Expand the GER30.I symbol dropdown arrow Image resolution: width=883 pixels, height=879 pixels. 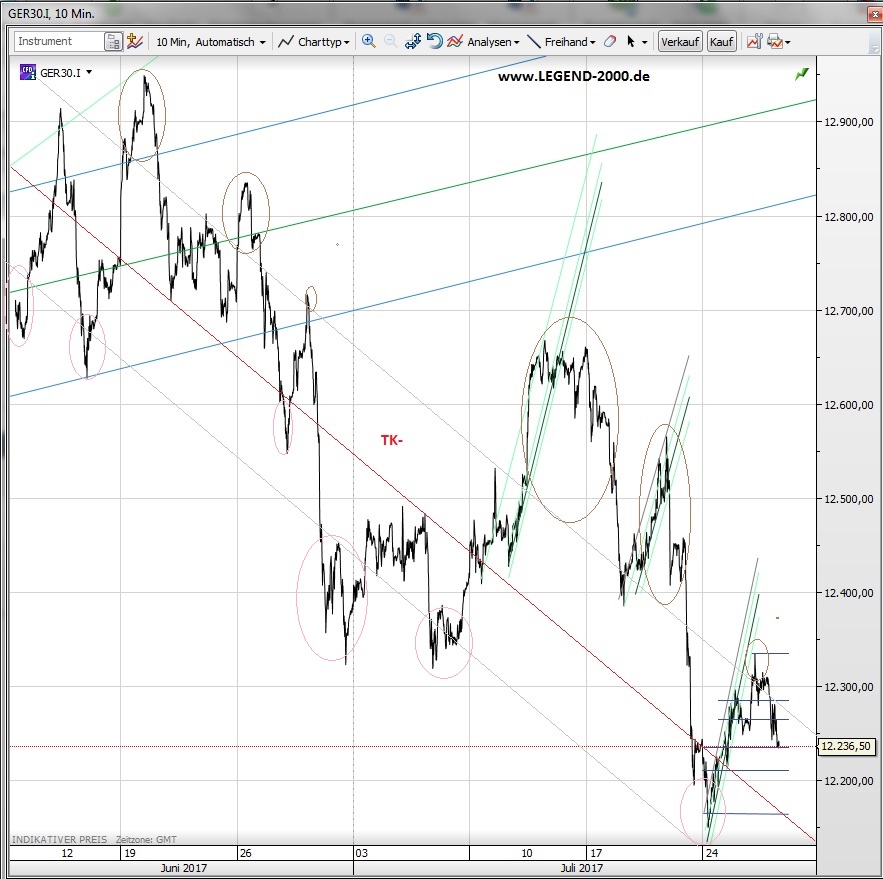89,72
